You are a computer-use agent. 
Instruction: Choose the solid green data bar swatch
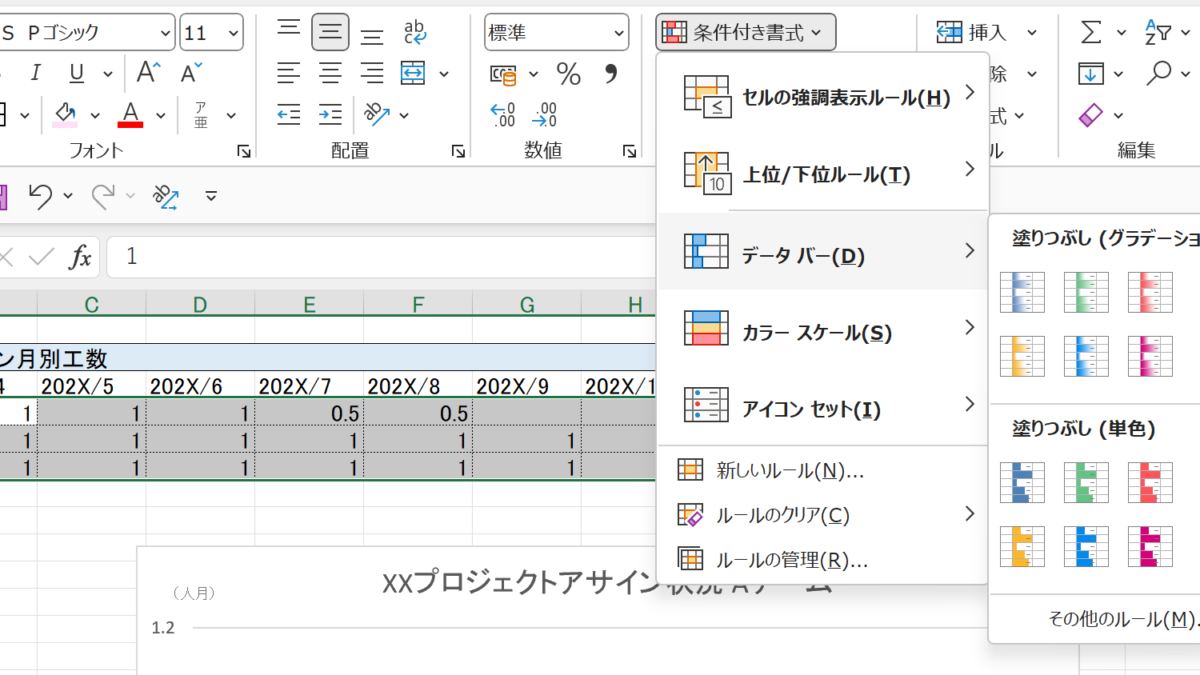point(1086,482)
